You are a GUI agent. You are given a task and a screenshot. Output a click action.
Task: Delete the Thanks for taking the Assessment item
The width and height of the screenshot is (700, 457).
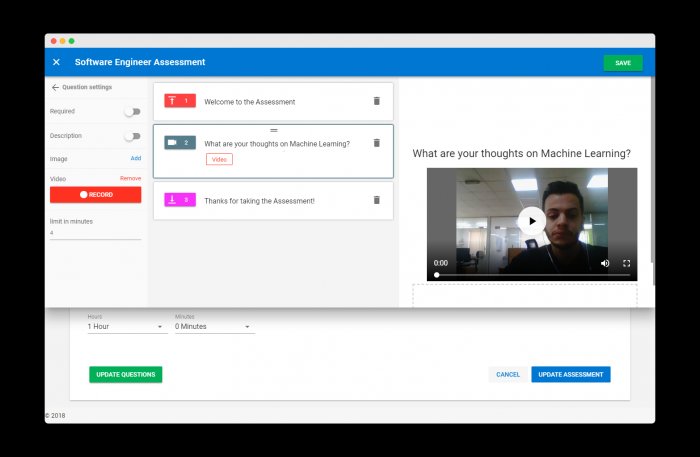coord(377,200)
